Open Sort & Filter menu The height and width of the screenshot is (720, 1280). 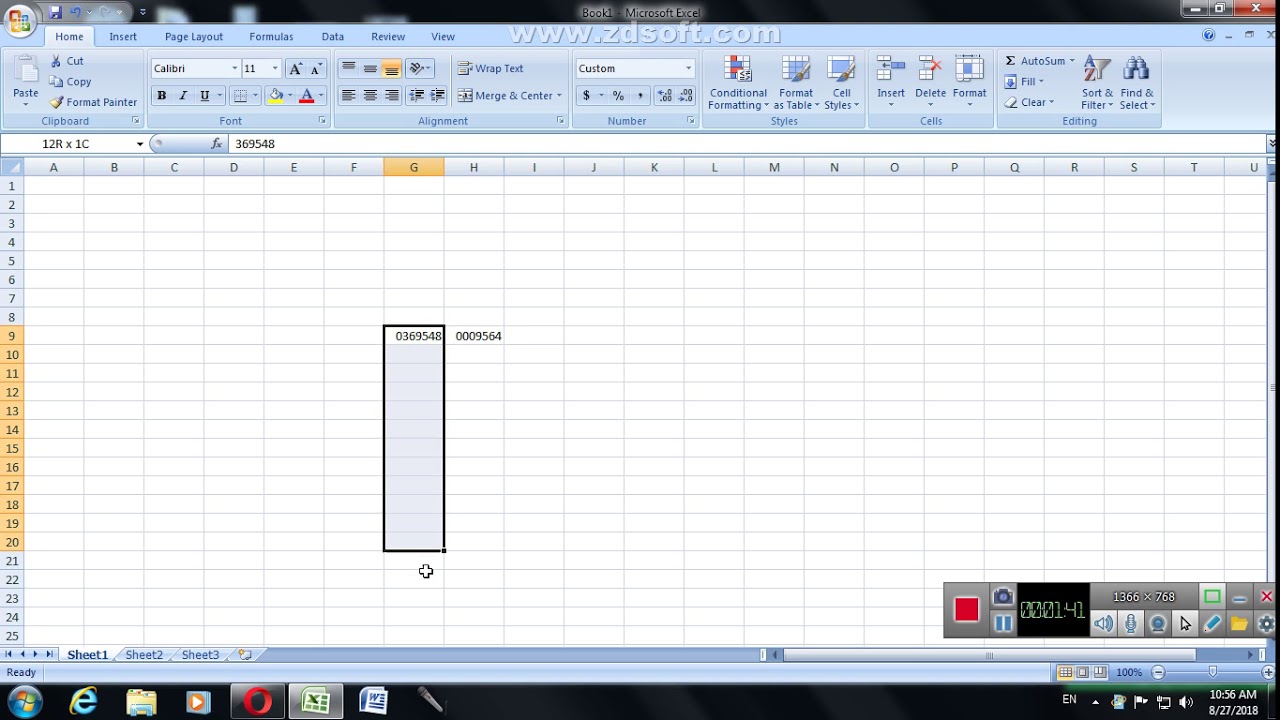(x=1097, y=83)
